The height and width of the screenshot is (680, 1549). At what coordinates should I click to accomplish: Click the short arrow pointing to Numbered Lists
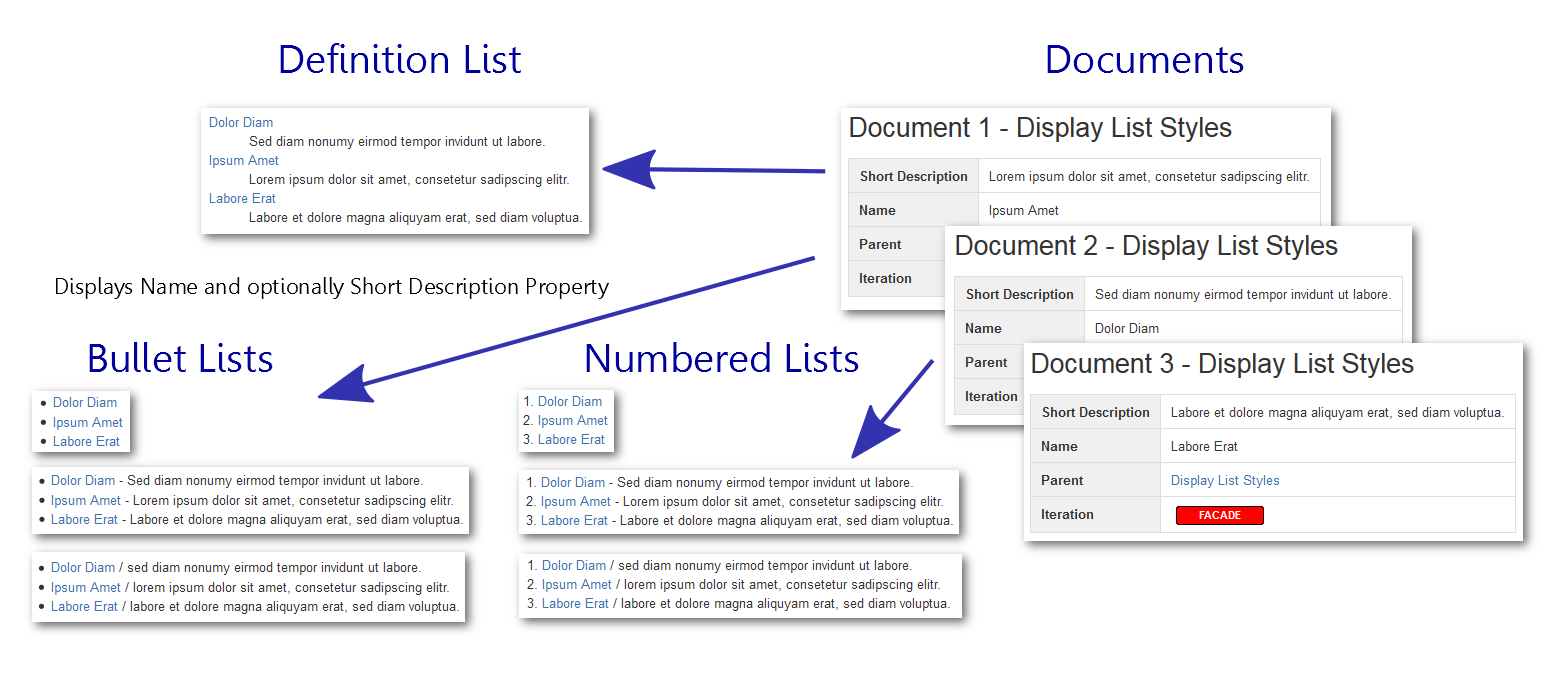[x=893, y=407]
